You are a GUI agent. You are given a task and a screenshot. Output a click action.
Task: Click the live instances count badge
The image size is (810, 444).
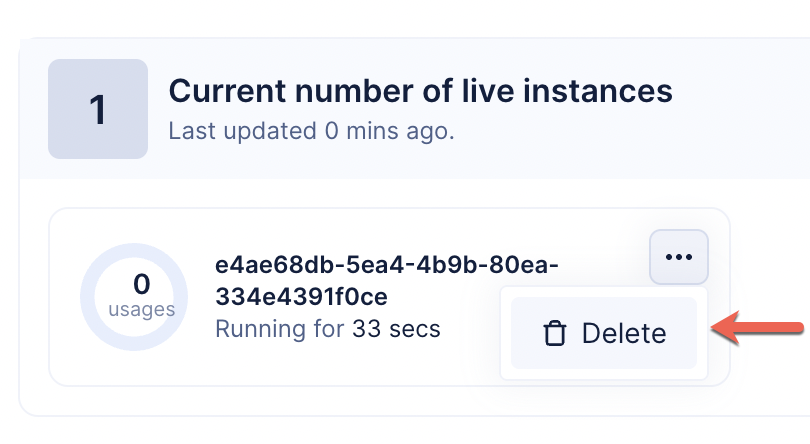[x=98, y=109]
